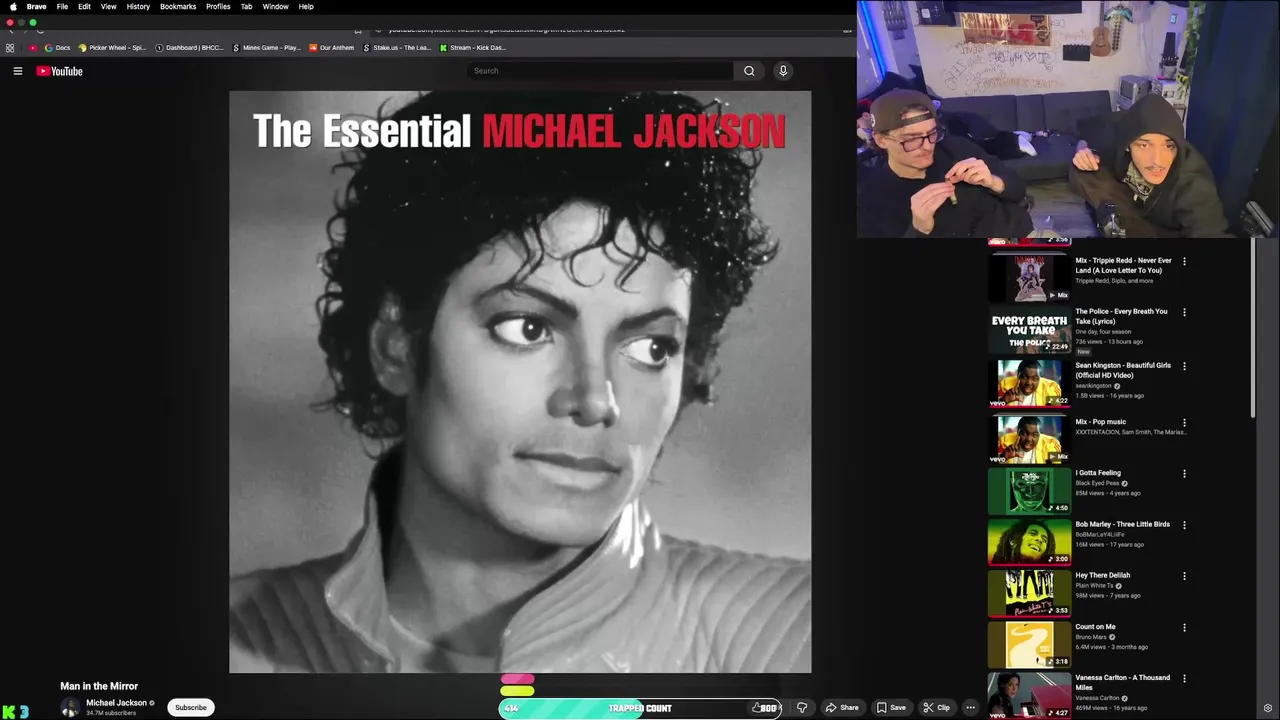Click the Michael Jackson video player
The height and width of the screenshot is (720, 1280).
tap(520, 382)
